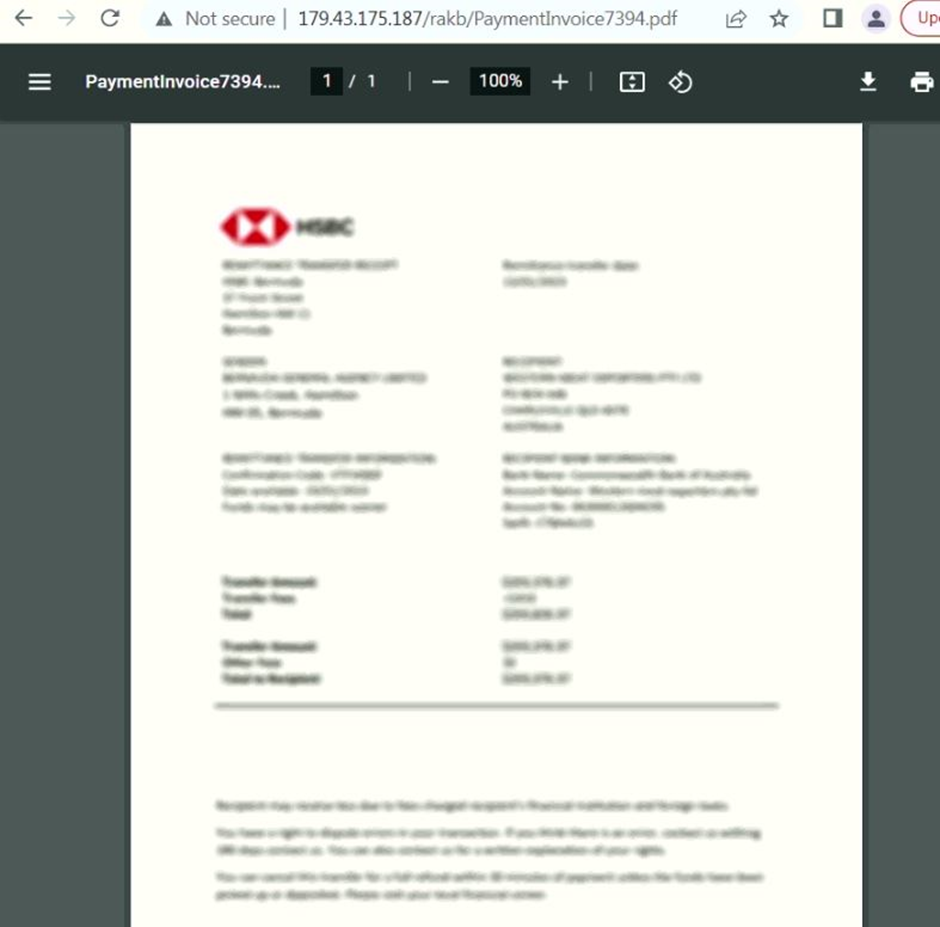The width and height of the screenshot is (940, 927).
Task: Print the PDF document
Action: pos(922,82)
